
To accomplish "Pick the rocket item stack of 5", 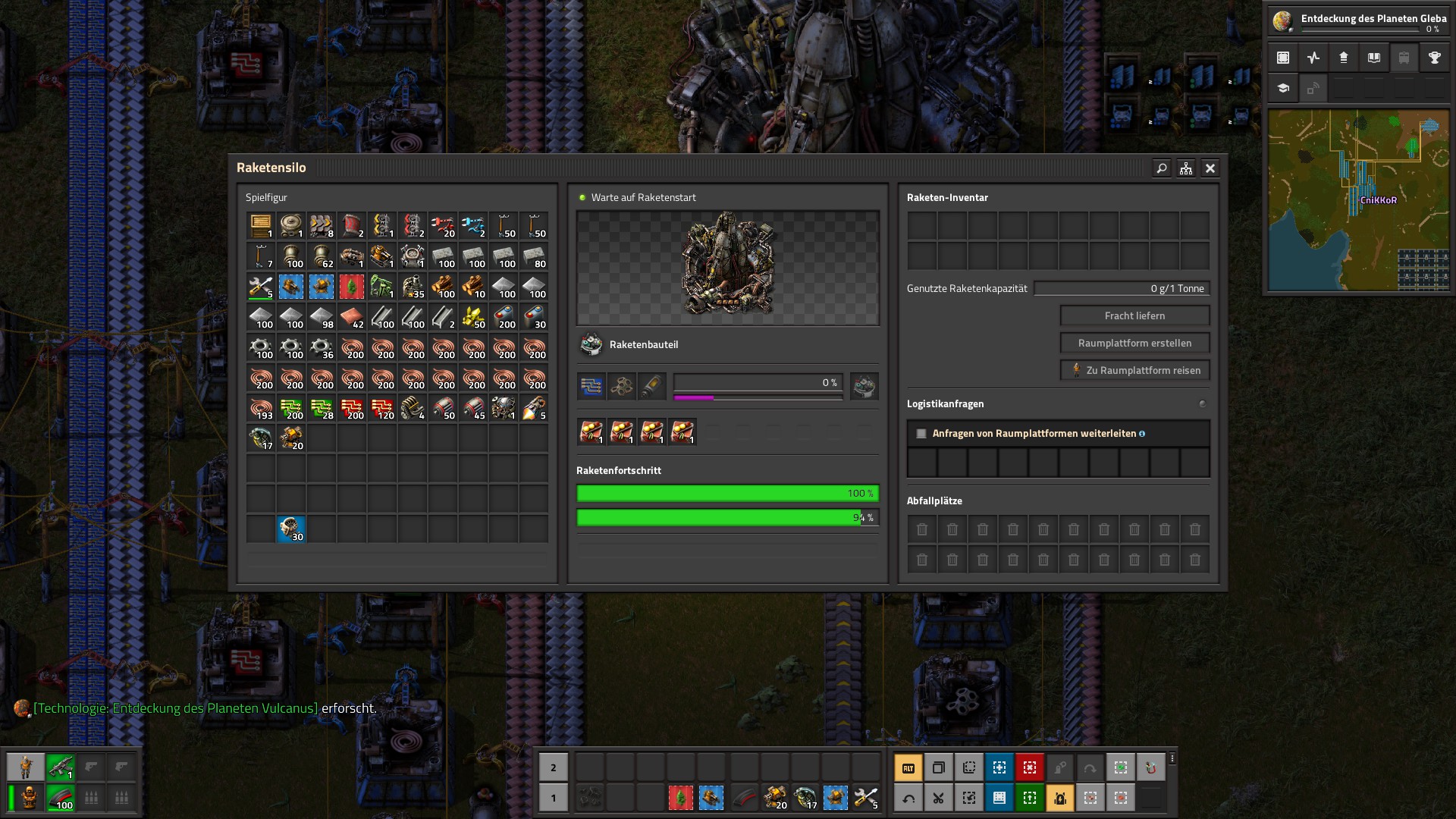I will (533, 407).
